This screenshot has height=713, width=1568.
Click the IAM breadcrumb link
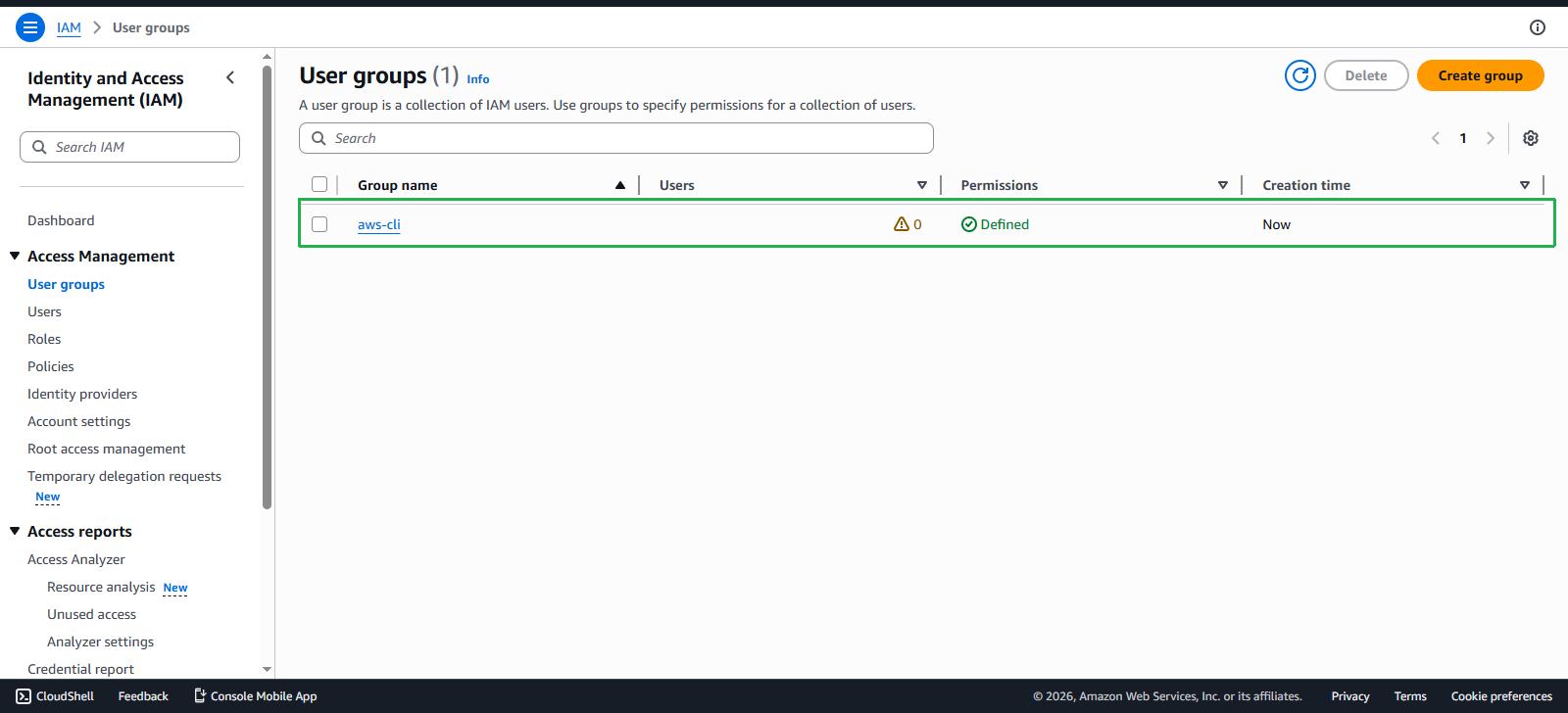click(x=69, y=27)
